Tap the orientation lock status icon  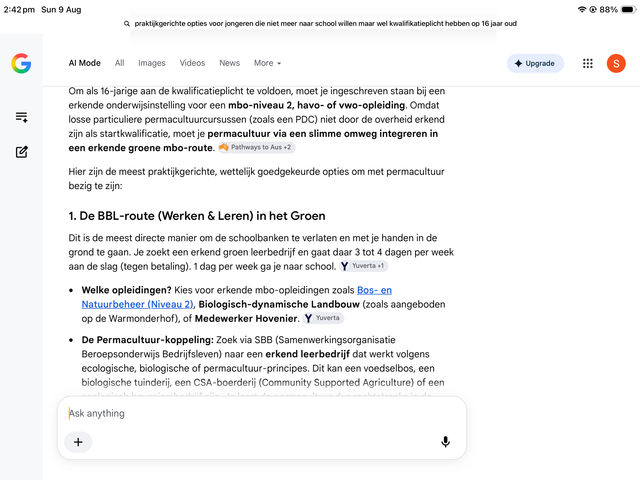click(x=593, y=9)
